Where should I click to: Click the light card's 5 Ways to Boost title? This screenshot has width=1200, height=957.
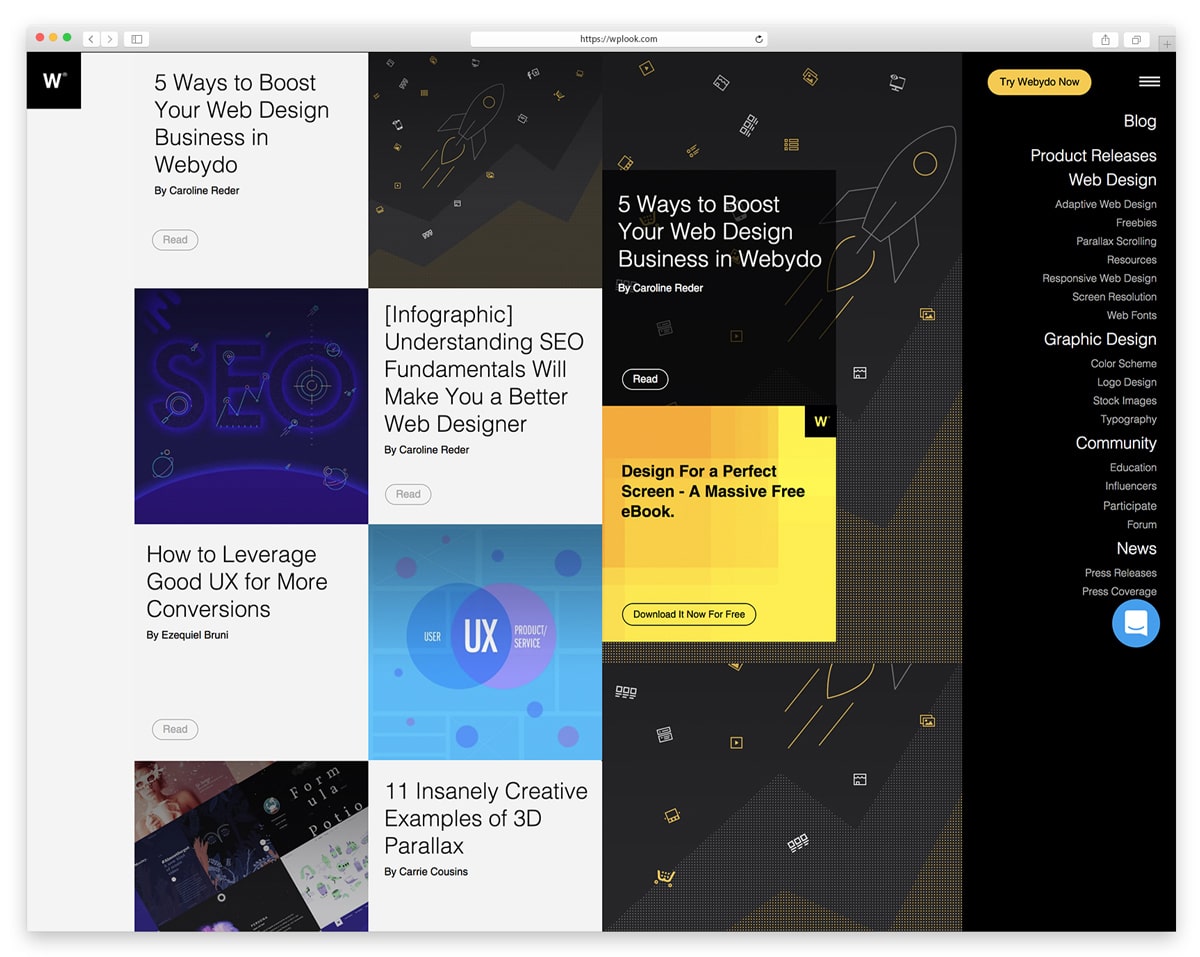coord(241,123)
